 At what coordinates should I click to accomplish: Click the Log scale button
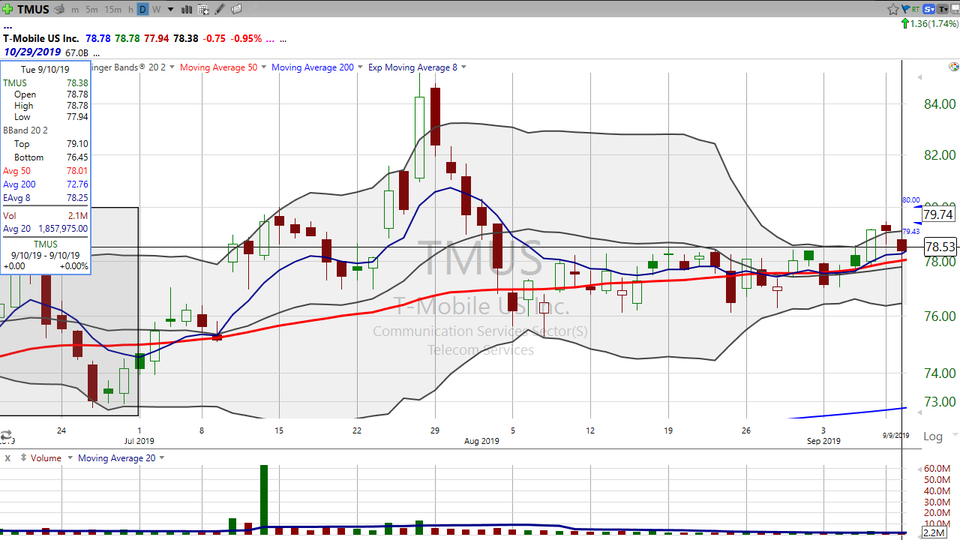932,436
